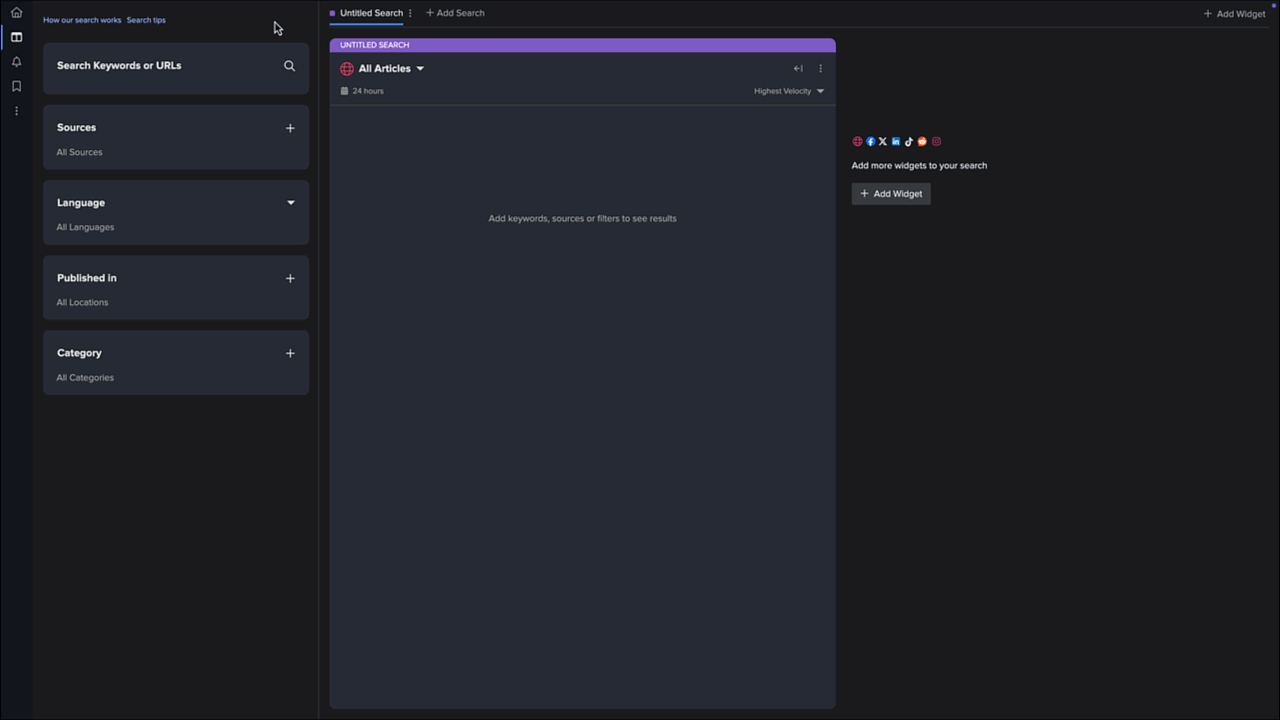
Task: Click Add Search to create new tab
Action: tap(455, 13)
